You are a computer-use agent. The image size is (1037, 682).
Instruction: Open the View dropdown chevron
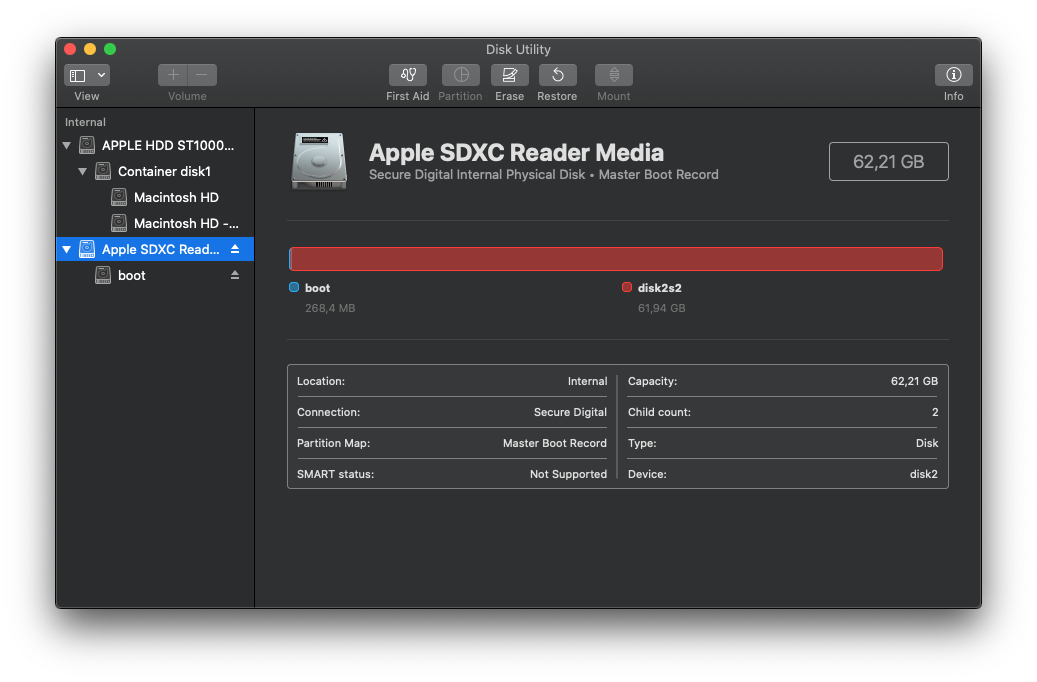click(x=101, y=75)
